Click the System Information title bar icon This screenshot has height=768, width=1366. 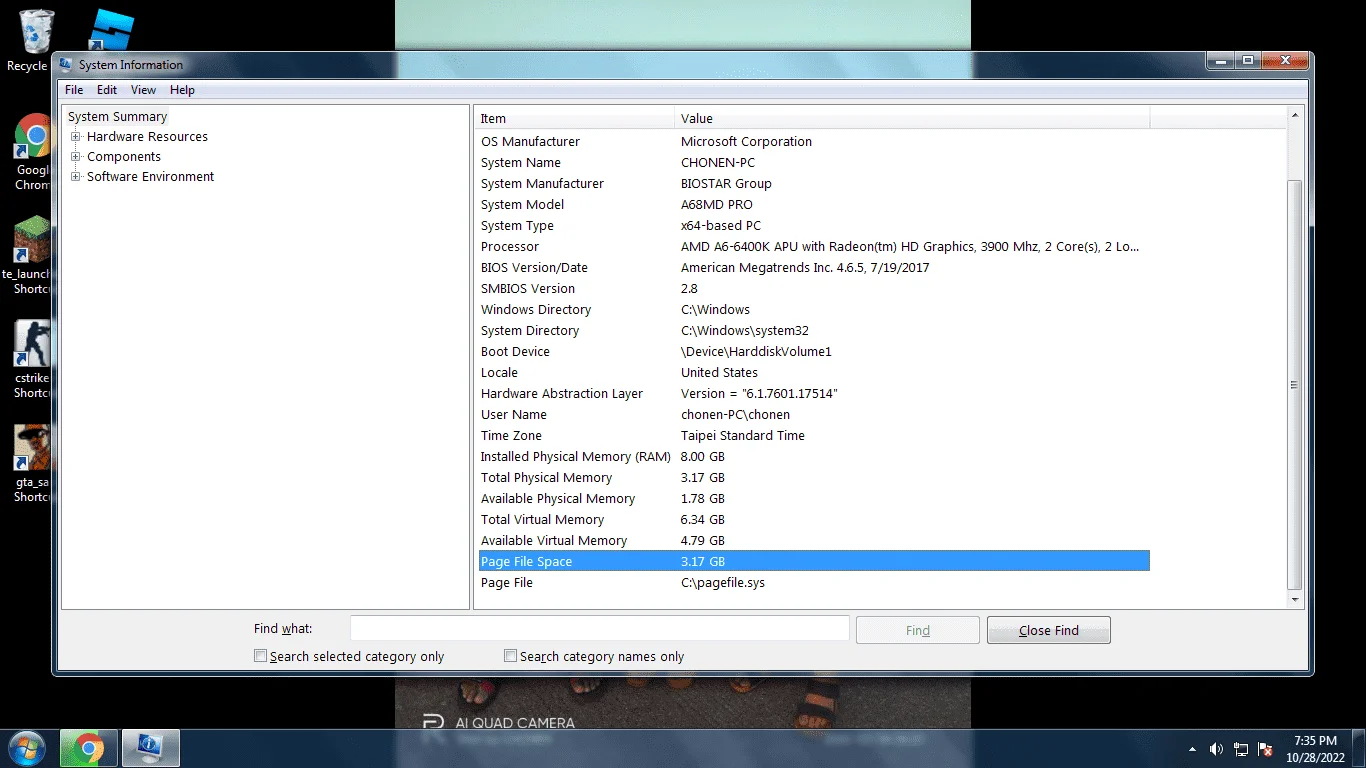point(66,64)
